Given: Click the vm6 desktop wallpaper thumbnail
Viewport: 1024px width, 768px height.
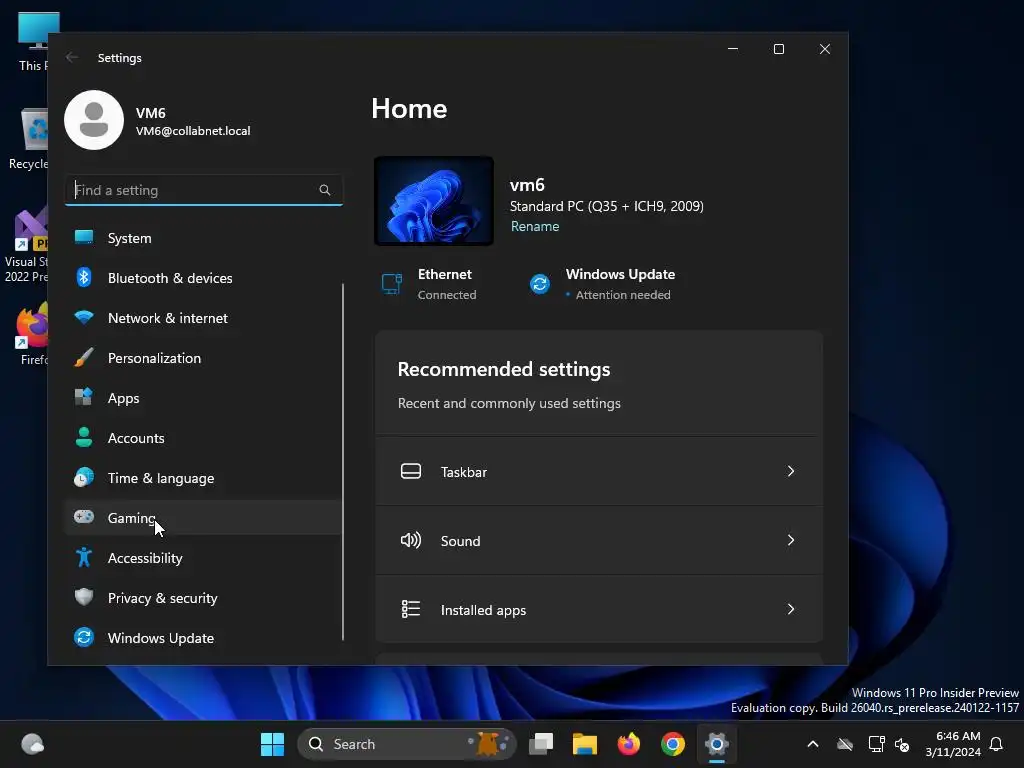Looking at the screenshot, I should 434,201.
